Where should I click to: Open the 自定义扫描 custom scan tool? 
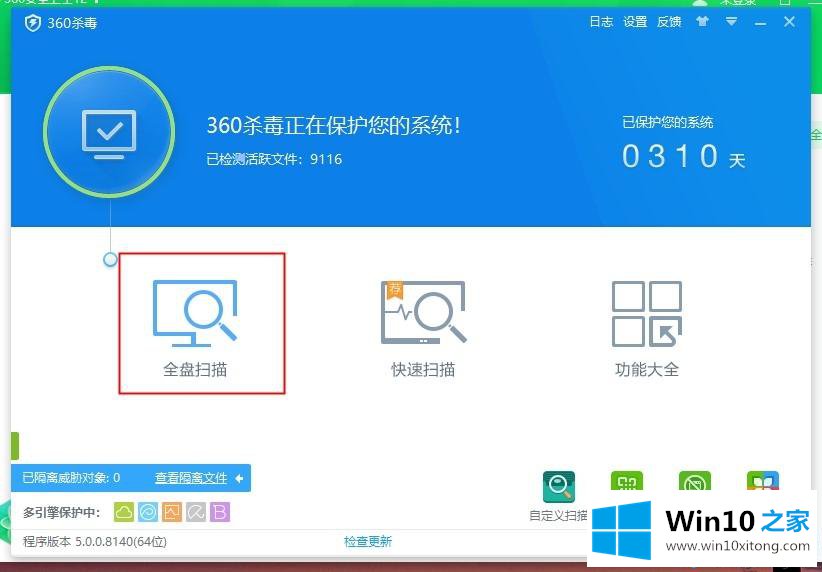(x=558, y=496)
